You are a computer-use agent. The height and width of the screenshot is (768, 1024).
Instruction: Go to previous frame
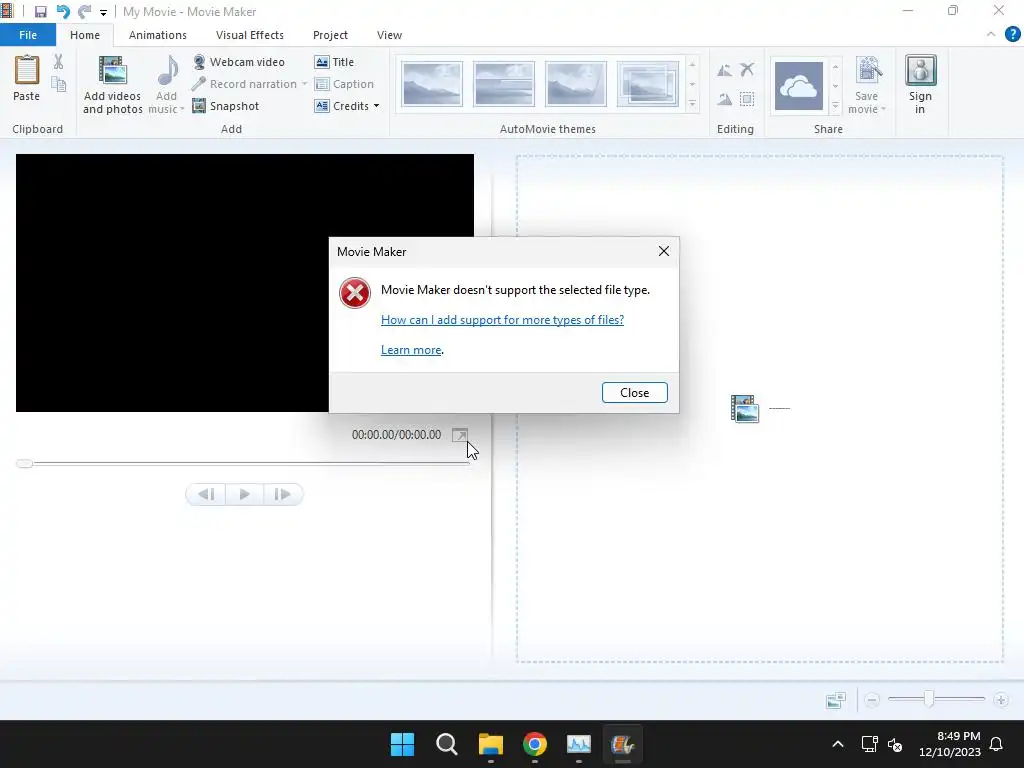point(206,494)
